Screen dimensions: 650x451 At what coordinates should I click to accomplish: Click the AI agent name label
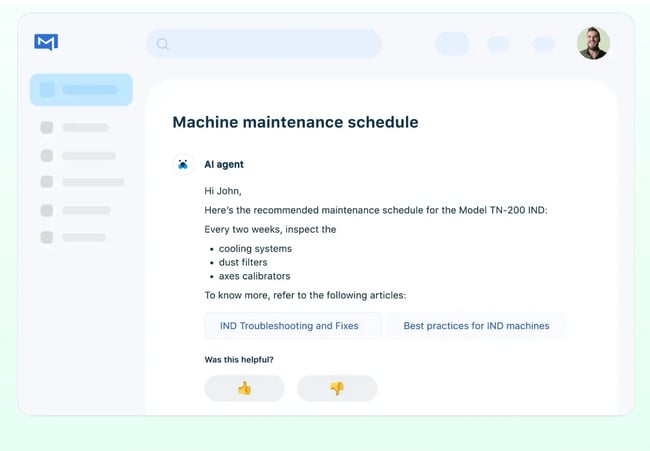[x=224, y=165]
